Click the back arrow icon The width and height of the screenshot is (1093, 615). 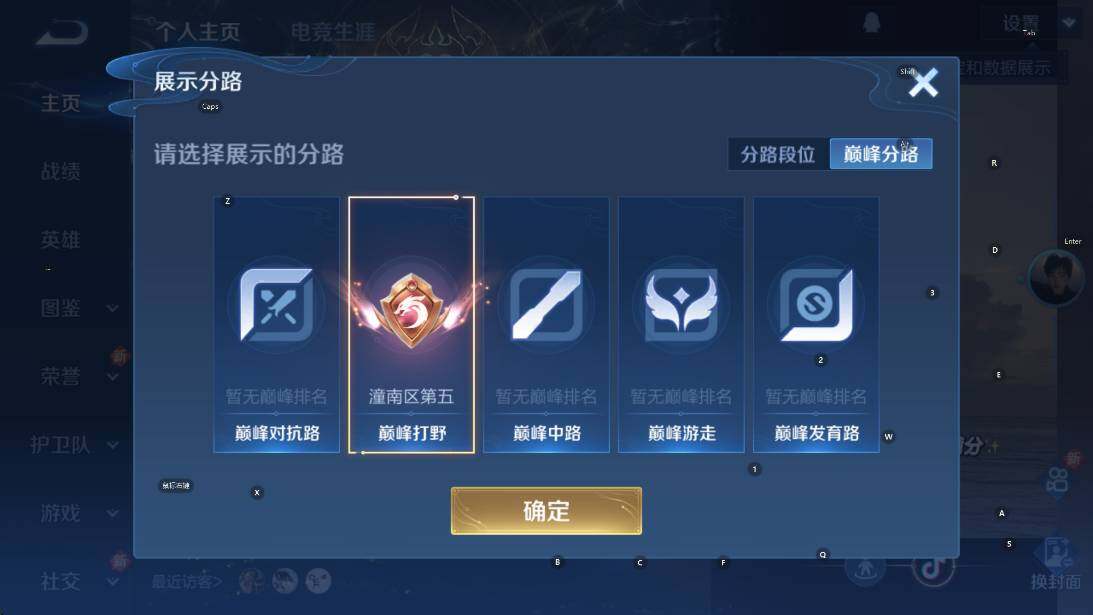point(62,32)
